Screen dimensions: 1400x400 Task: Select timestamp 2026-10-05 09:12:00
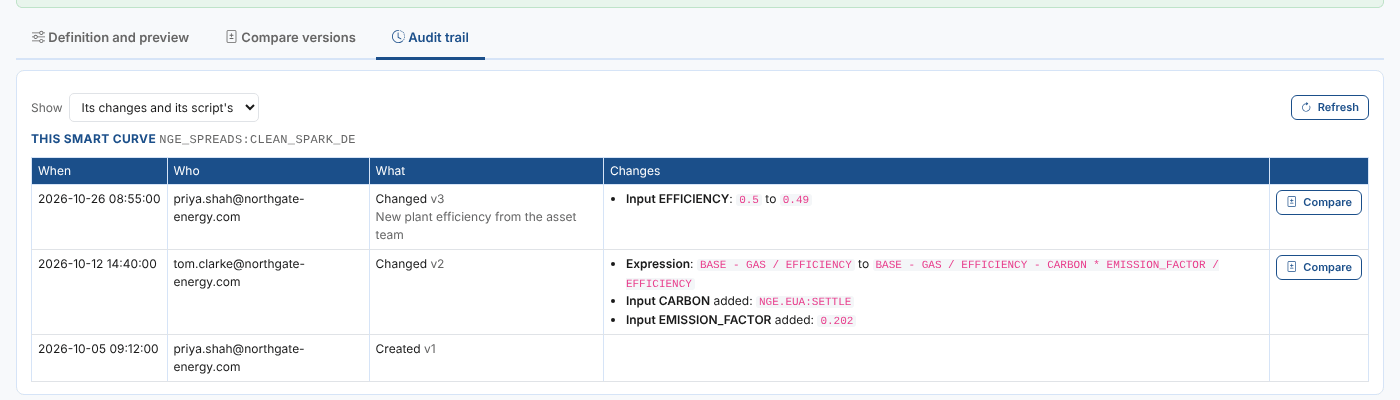pos(98,350)
